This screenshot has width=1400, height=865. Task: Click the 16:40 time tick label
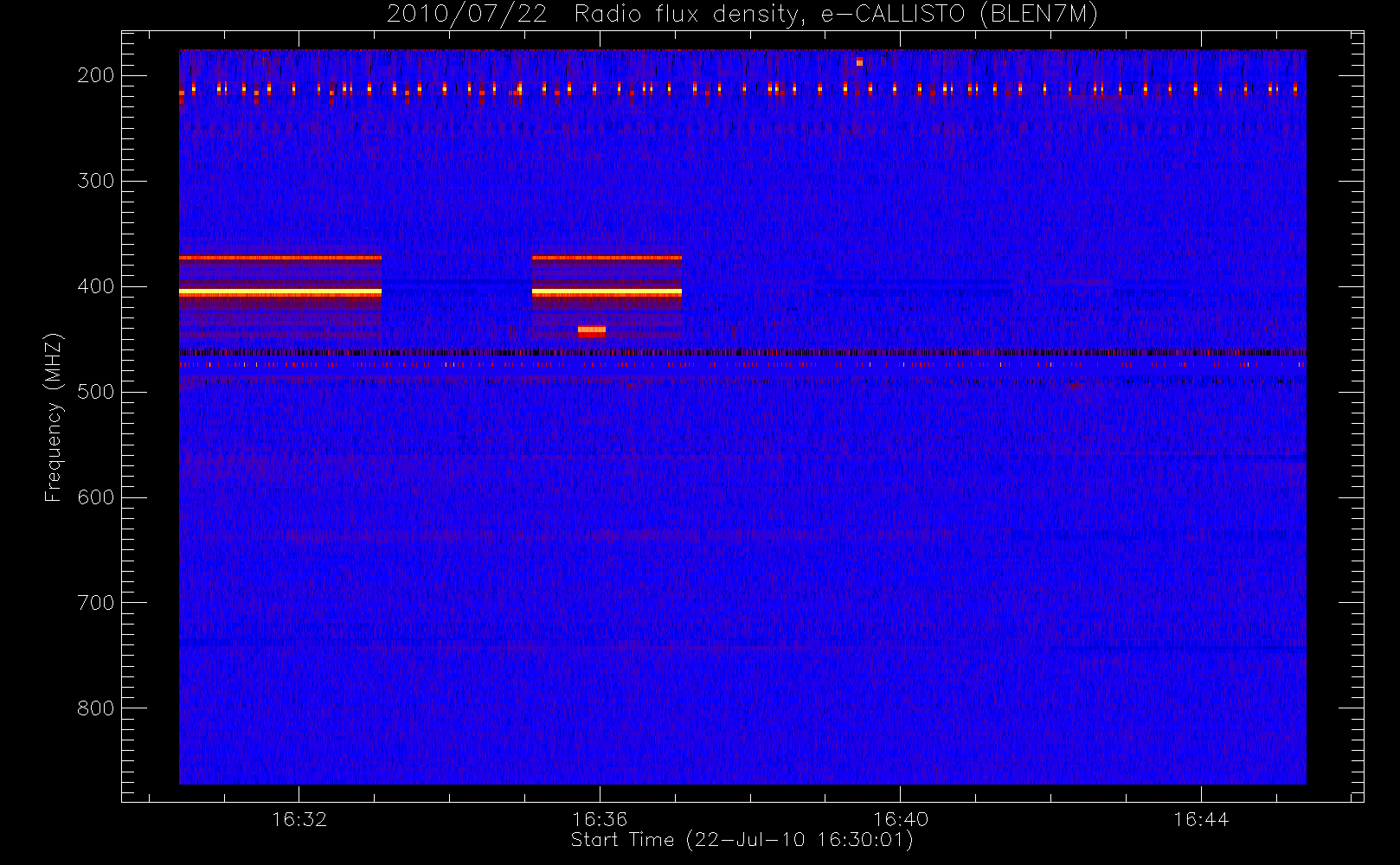coord(901,819)
